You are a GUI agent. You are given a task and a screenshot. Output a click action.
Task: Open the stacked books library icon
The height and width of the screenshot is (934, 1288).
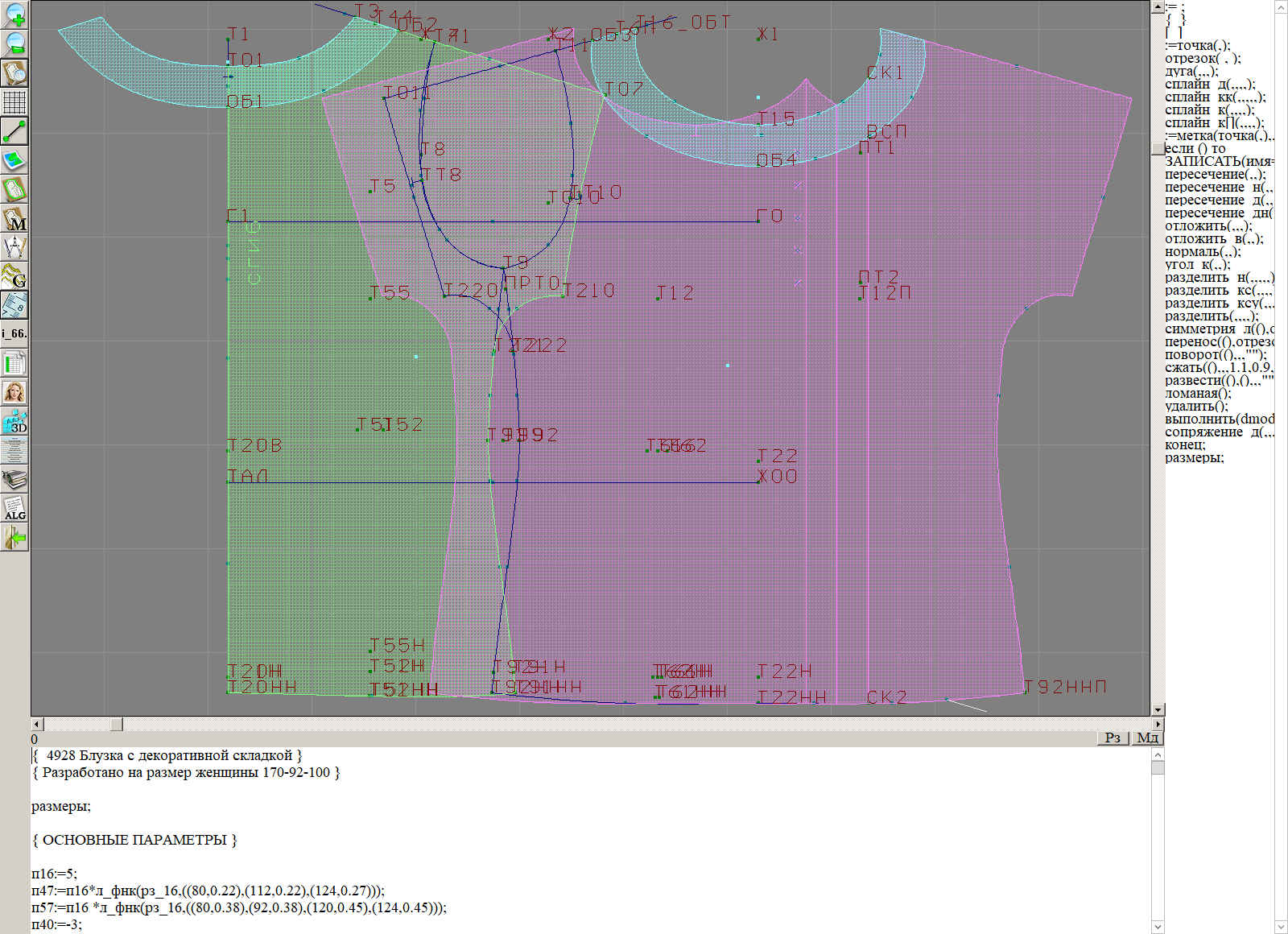point(14,480)
